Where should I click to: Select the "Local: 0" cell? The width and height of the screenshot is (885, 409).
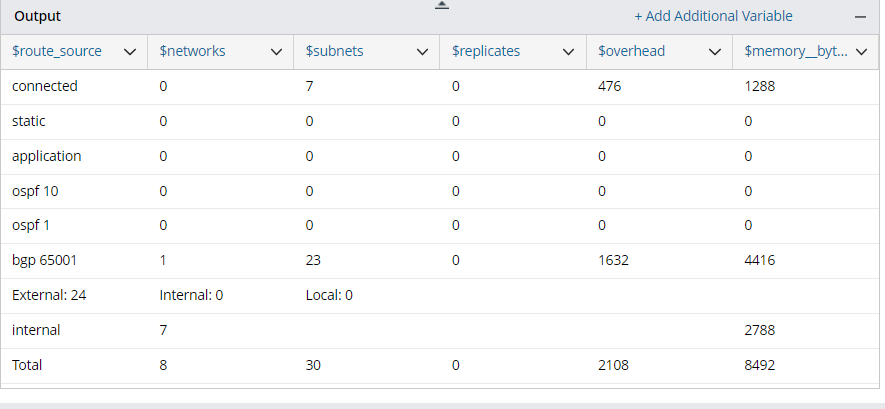click(329, 295)
